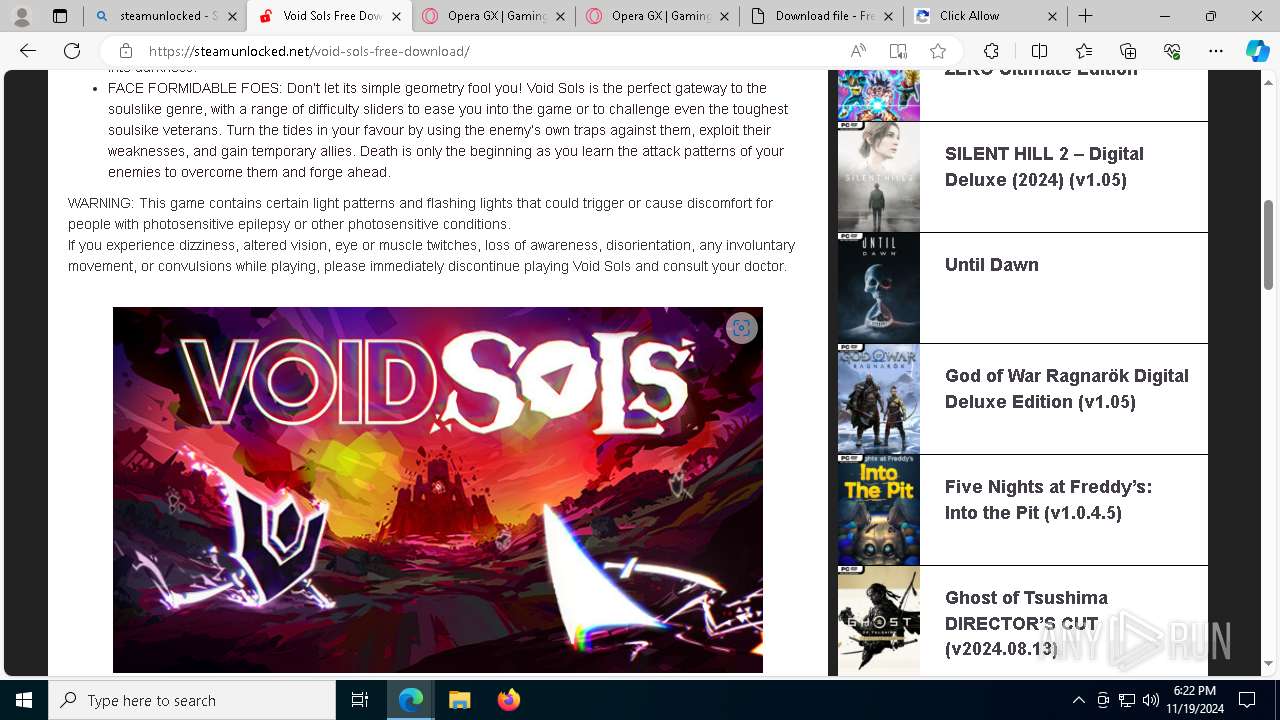Click the scrollbar down arrow
The image size is (1280, 720).
(x=1268, y=664)
